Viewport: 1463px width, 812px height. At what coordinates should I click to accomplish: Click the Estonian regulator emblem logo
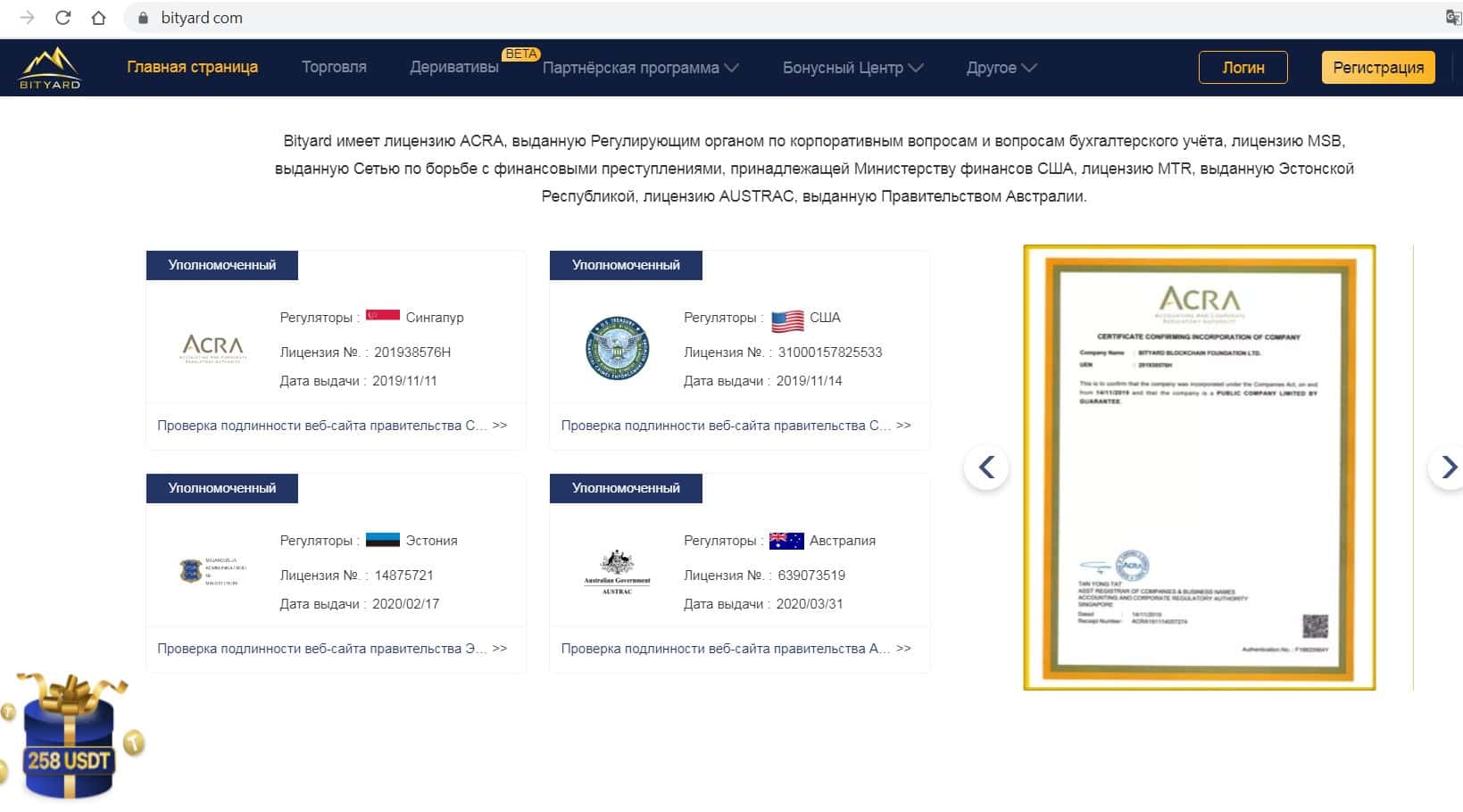click(212, 571)
